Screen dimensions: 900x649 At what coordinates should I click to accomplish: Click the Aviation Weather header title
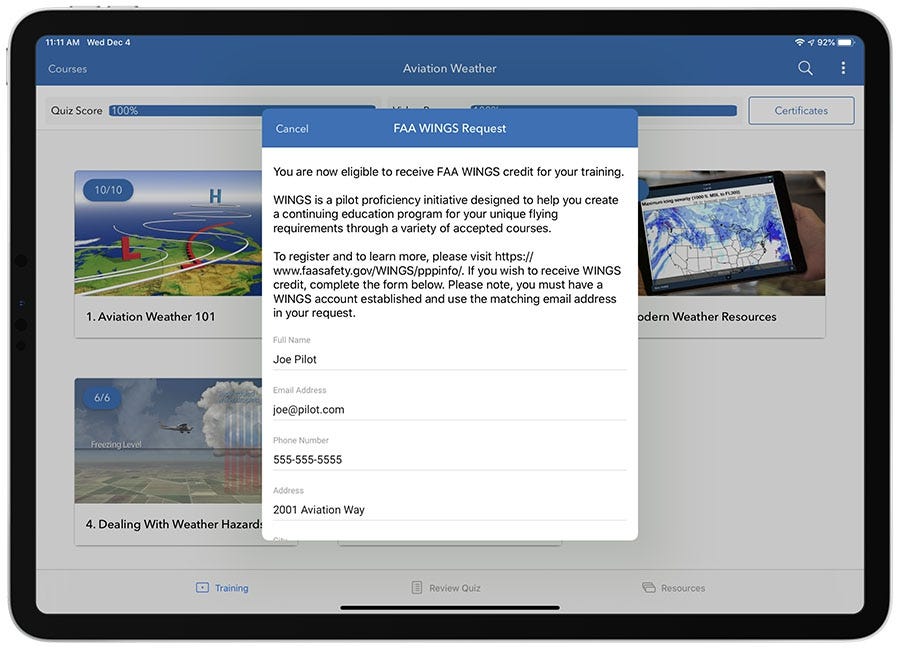pyautogui.click(x=449, y=68)
